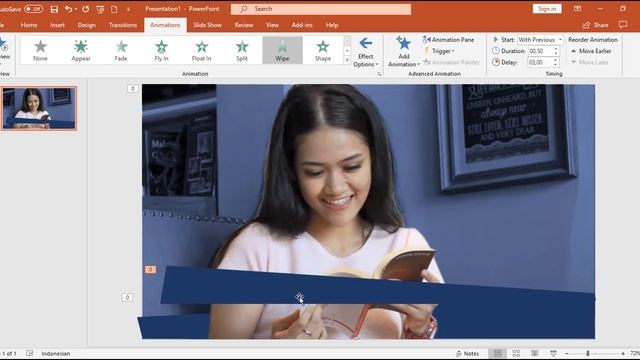Click the spell check status icon
This screenshot has width=640, height=360.
(x=29, y=353)
